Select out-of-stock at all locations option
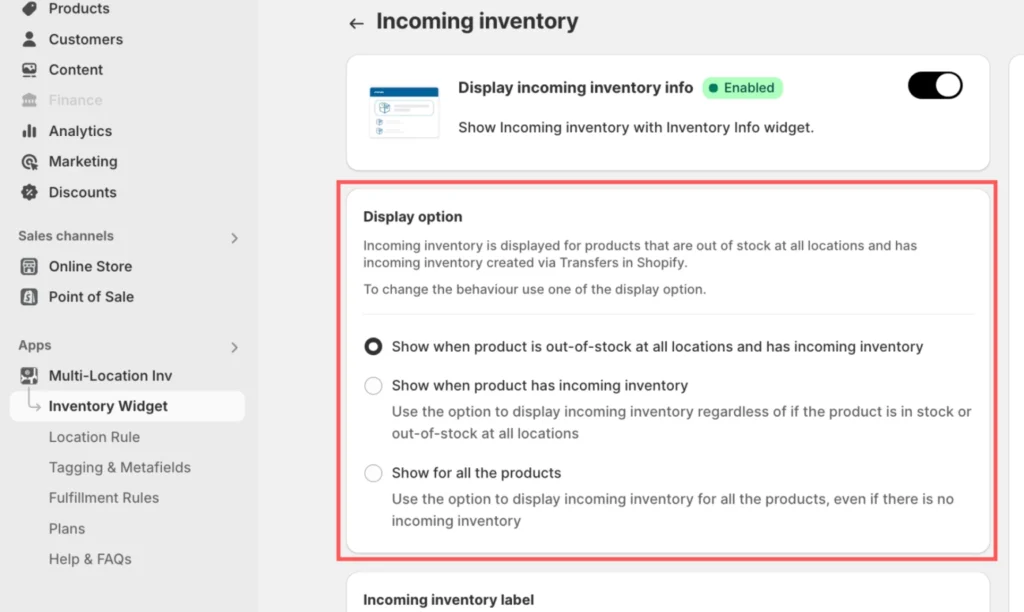Screen dimensions: 1024x612 (x=373, y=347)
